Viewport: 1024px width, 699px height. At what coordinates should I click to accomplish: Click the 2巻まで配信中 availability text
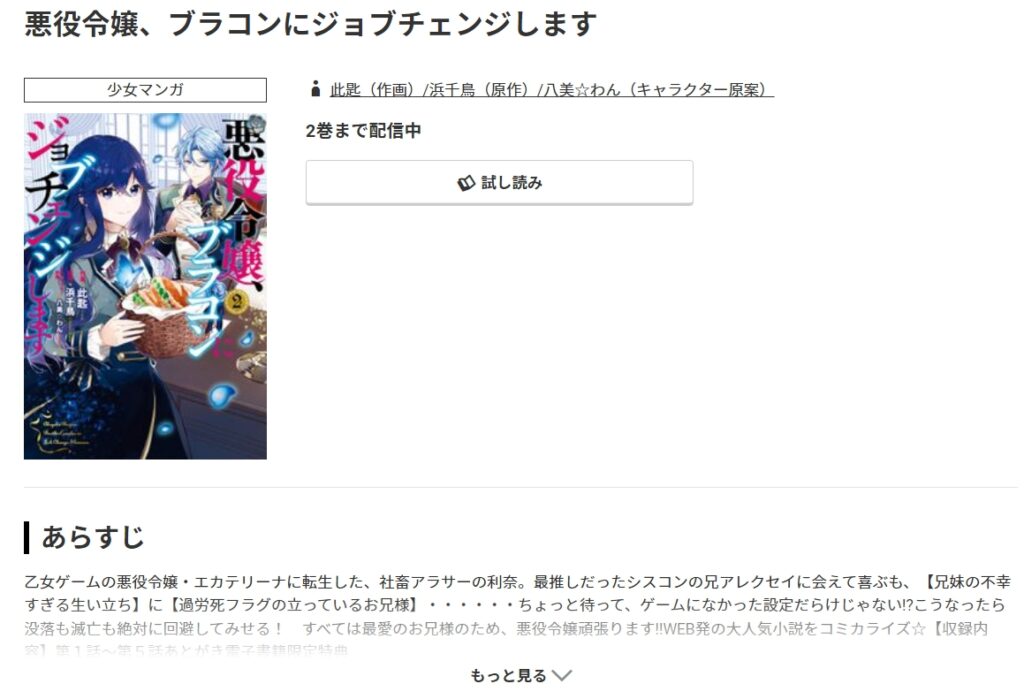coord(363,131)
